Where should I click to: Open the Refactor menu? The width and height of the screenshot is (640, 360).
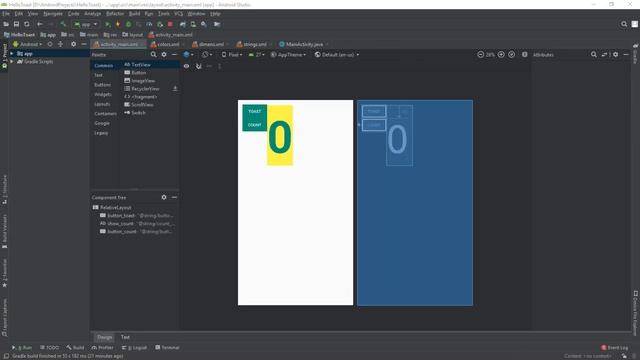tap(115, 14)
